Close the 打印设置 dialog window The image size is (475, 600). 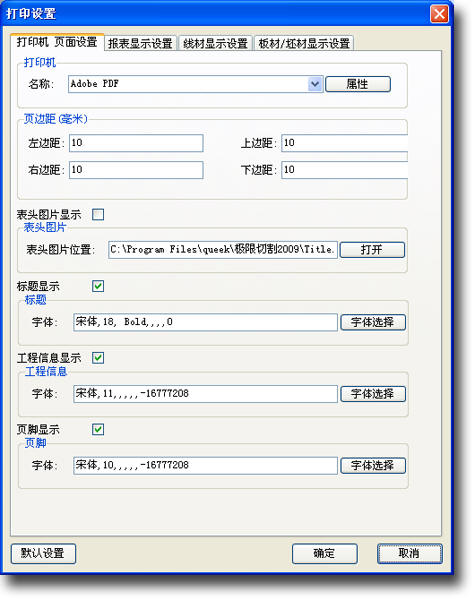(439, 14)
